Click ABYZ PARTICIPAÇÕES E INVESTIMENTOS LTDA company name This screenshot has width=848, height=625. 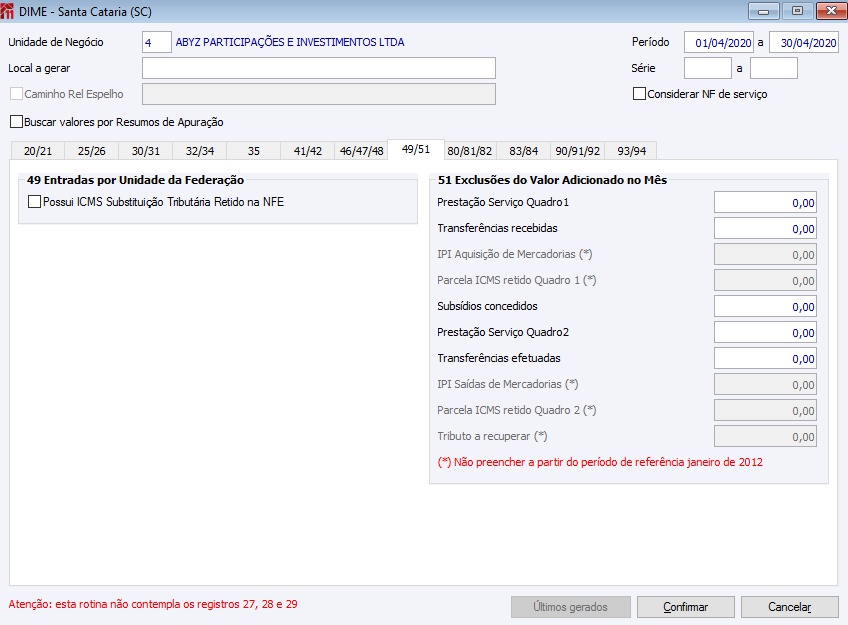[x=290, y=42]
